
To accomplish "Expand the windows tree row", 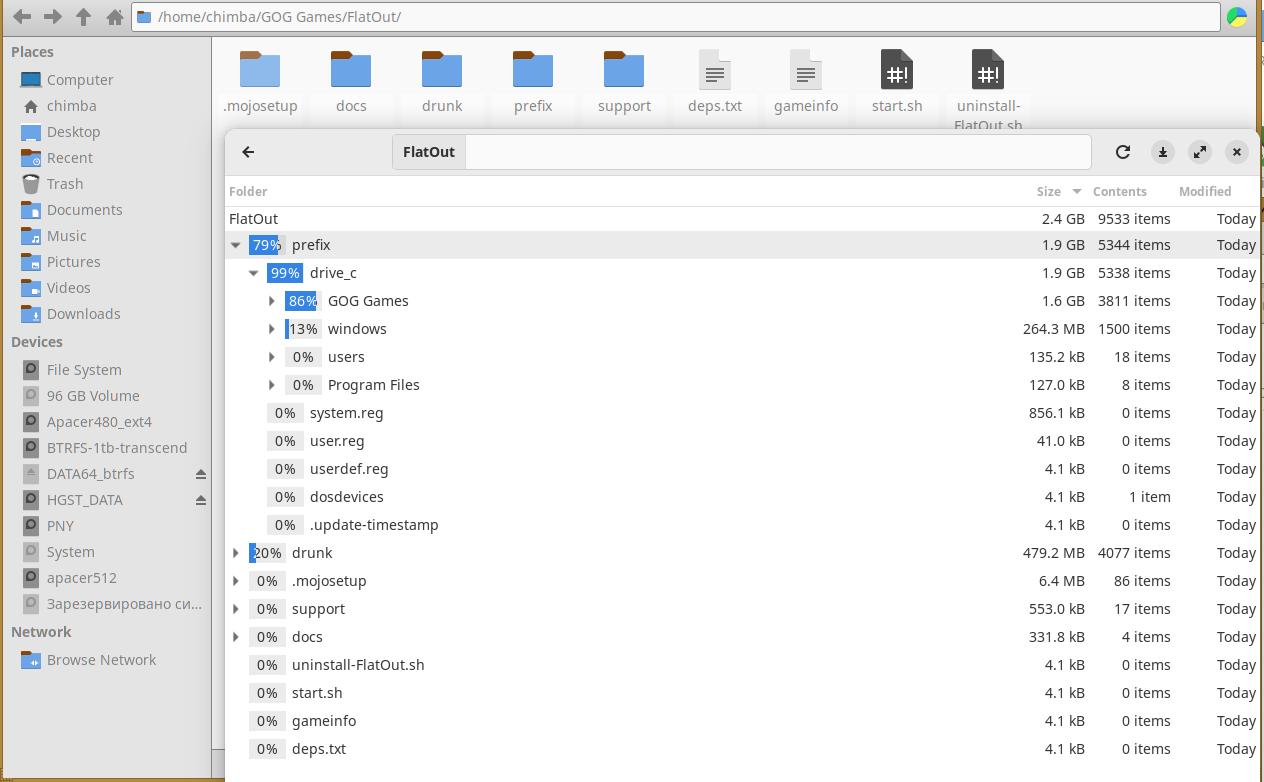I will [272, 329].
